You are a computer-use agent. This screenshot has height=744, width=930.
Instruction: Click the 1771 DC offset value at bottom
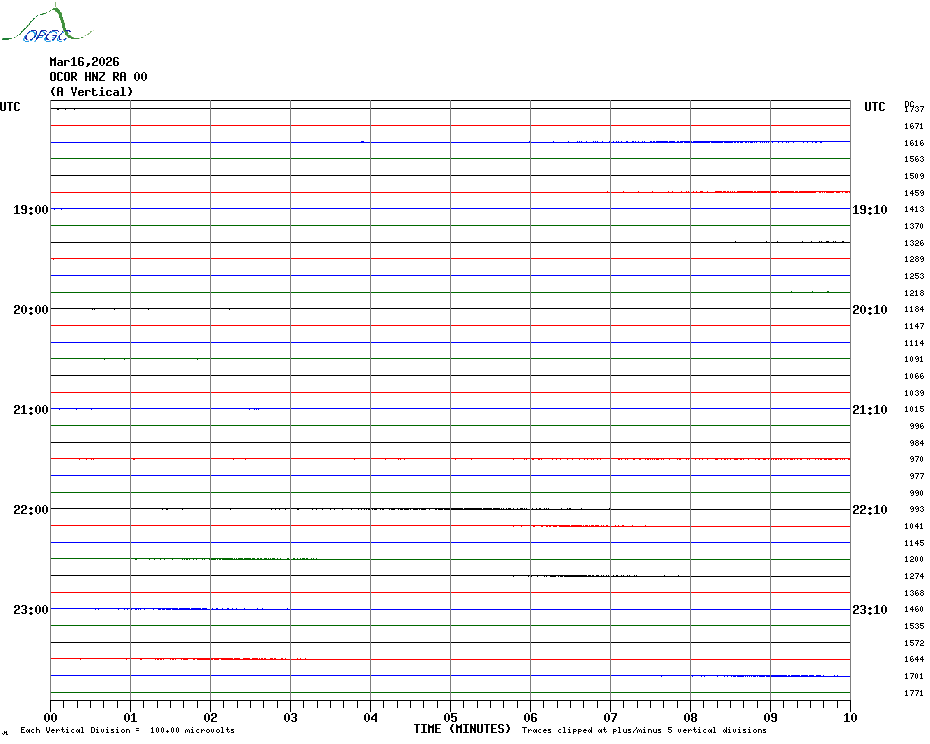click(914, 693)
